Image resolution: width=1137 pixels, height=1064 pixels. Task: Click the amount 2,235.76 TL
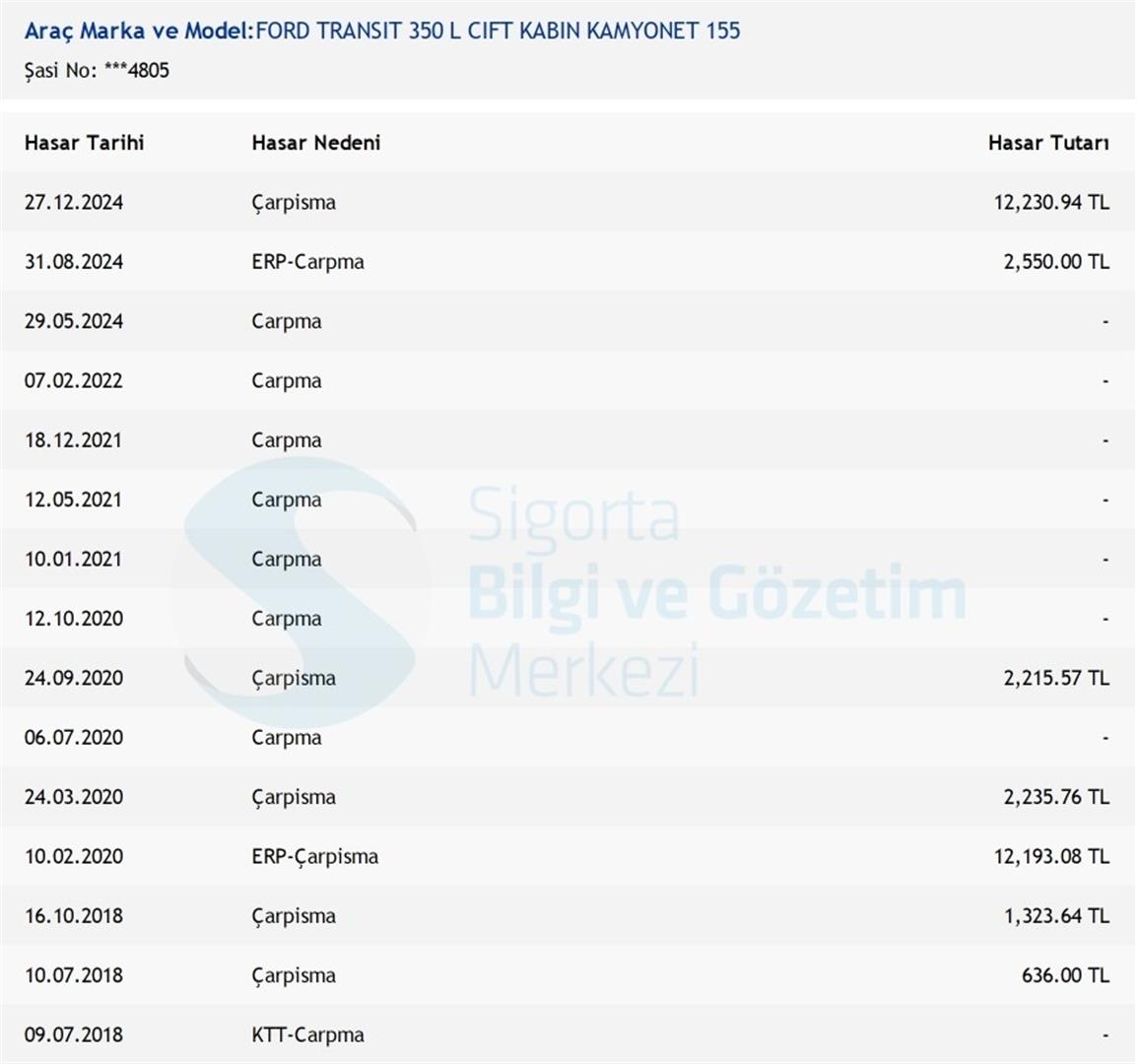click(1056, 796)
